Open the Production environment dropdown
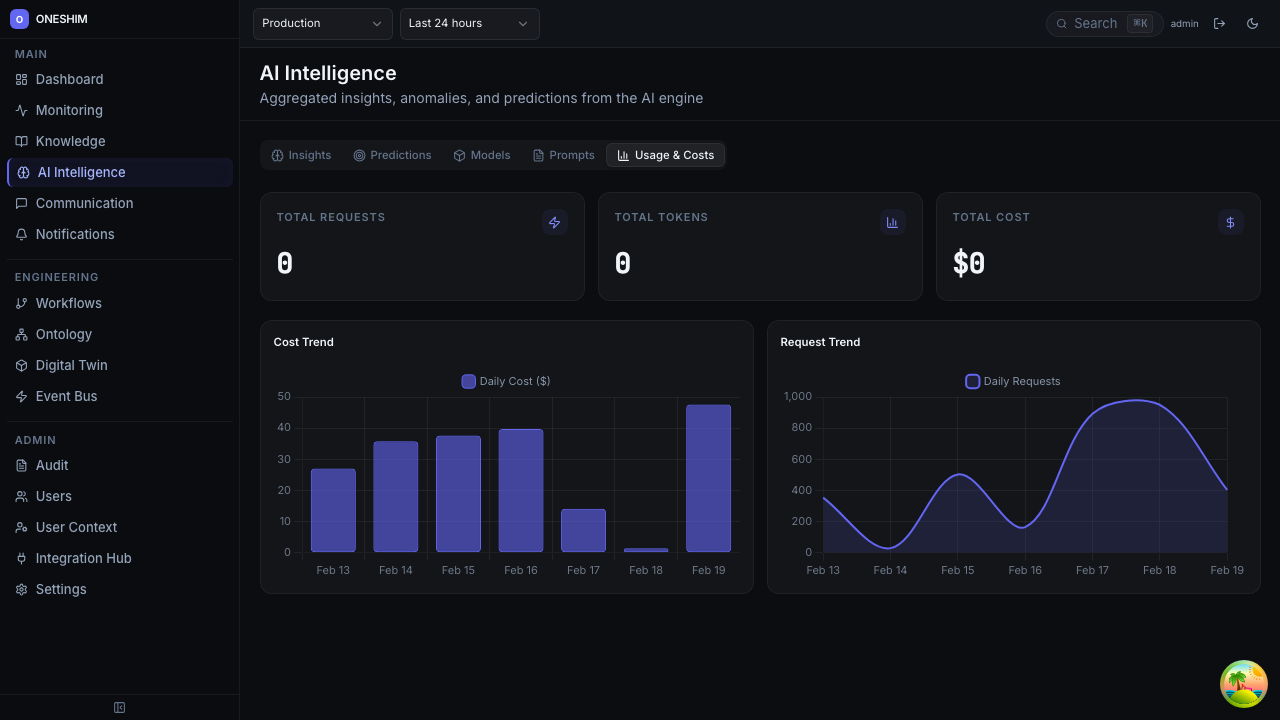 point(322,24)
